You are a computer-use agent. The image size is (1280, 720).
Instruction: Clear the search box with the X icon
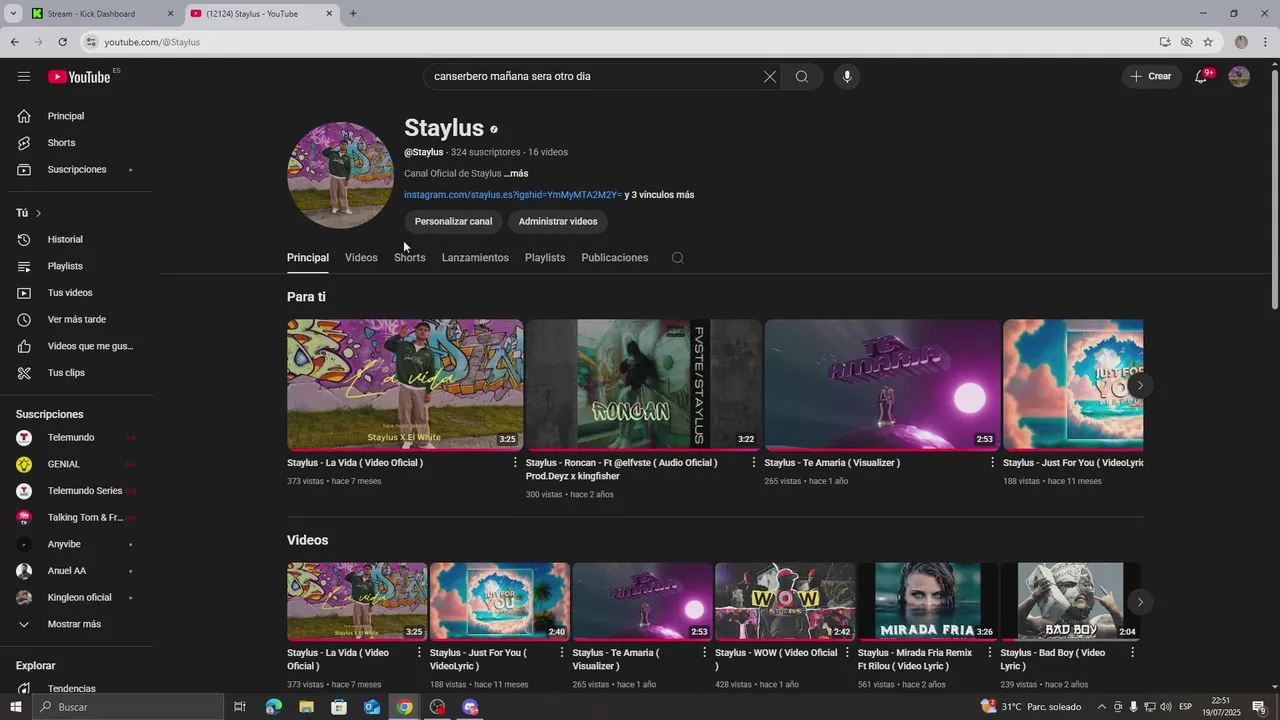tap(770, 77)
